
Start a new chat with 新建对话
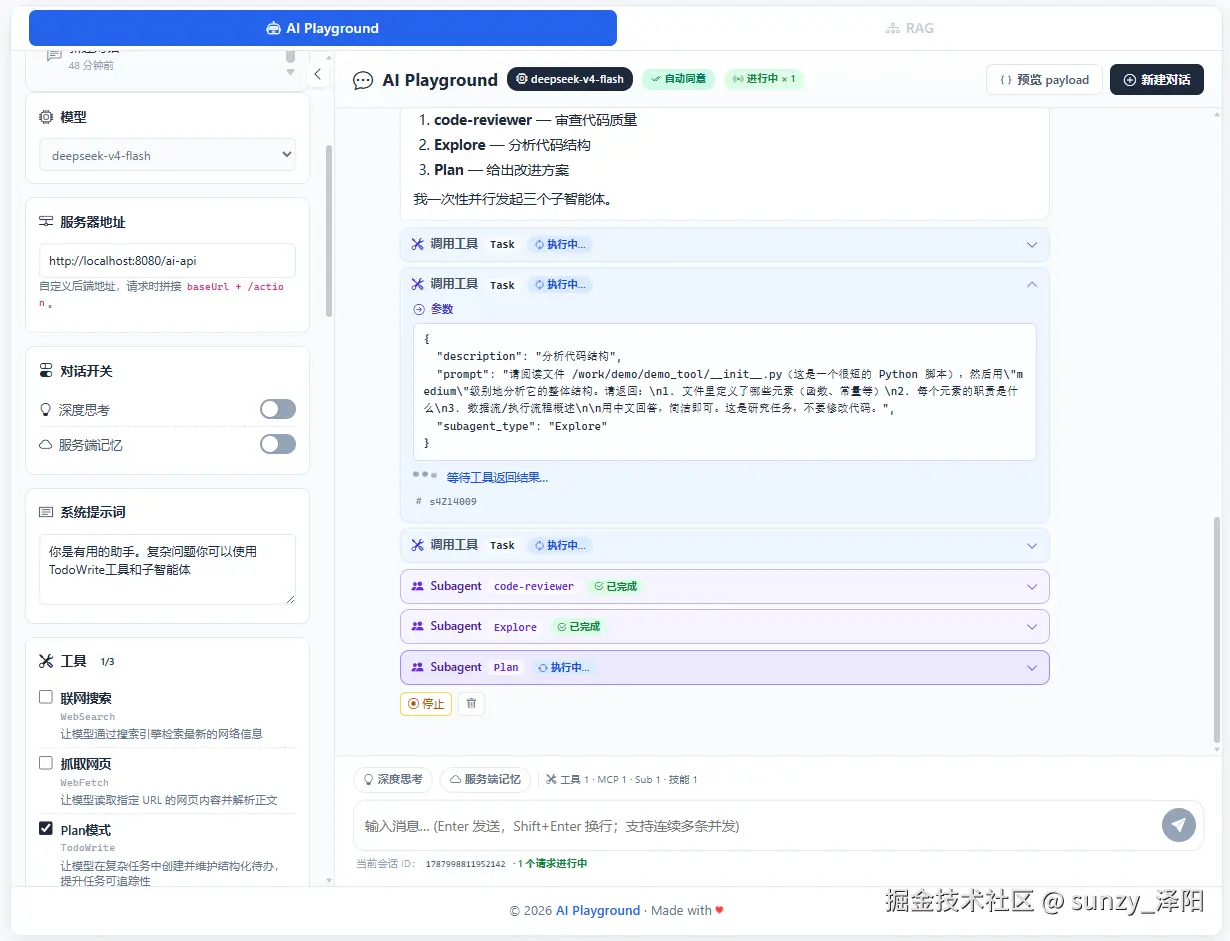[1156, 80]
